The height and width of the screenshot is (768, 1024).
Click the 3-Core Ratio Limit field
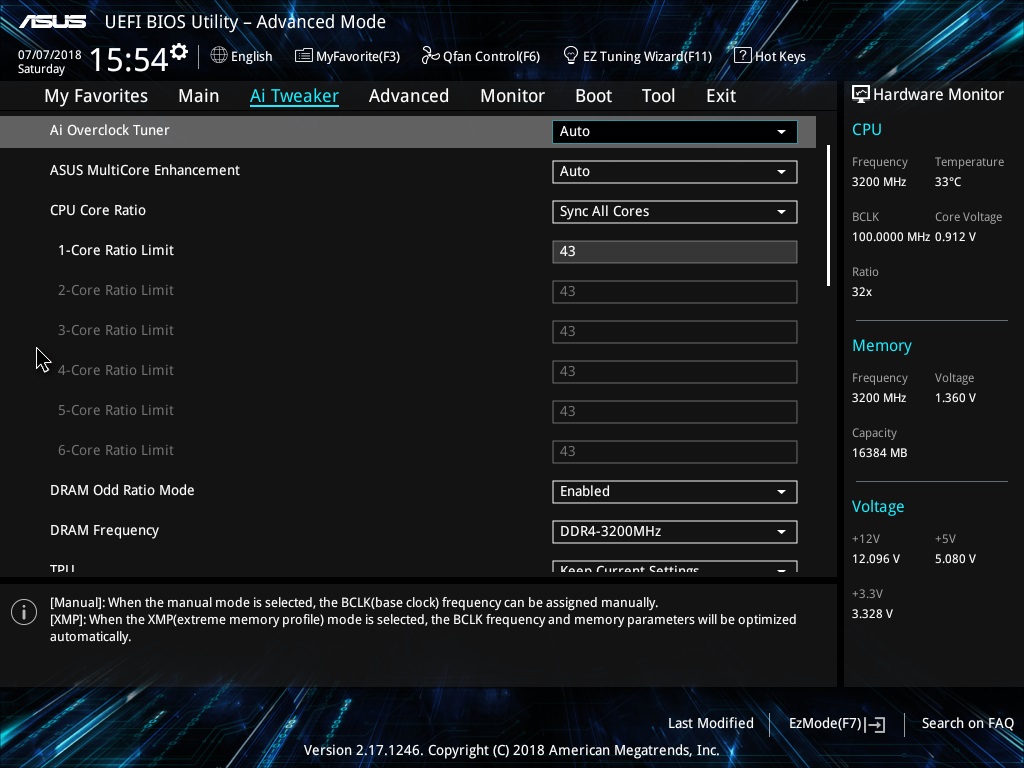point(675,332)
